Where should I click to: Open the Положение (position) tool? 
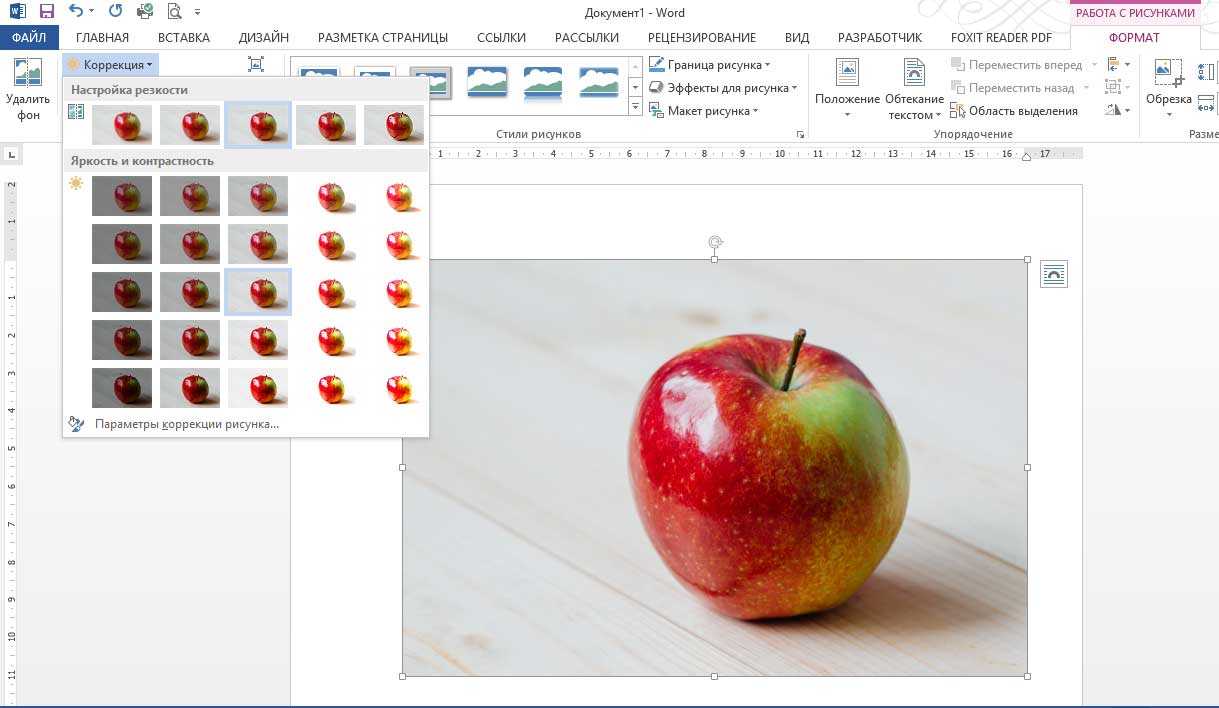point(847,74)
